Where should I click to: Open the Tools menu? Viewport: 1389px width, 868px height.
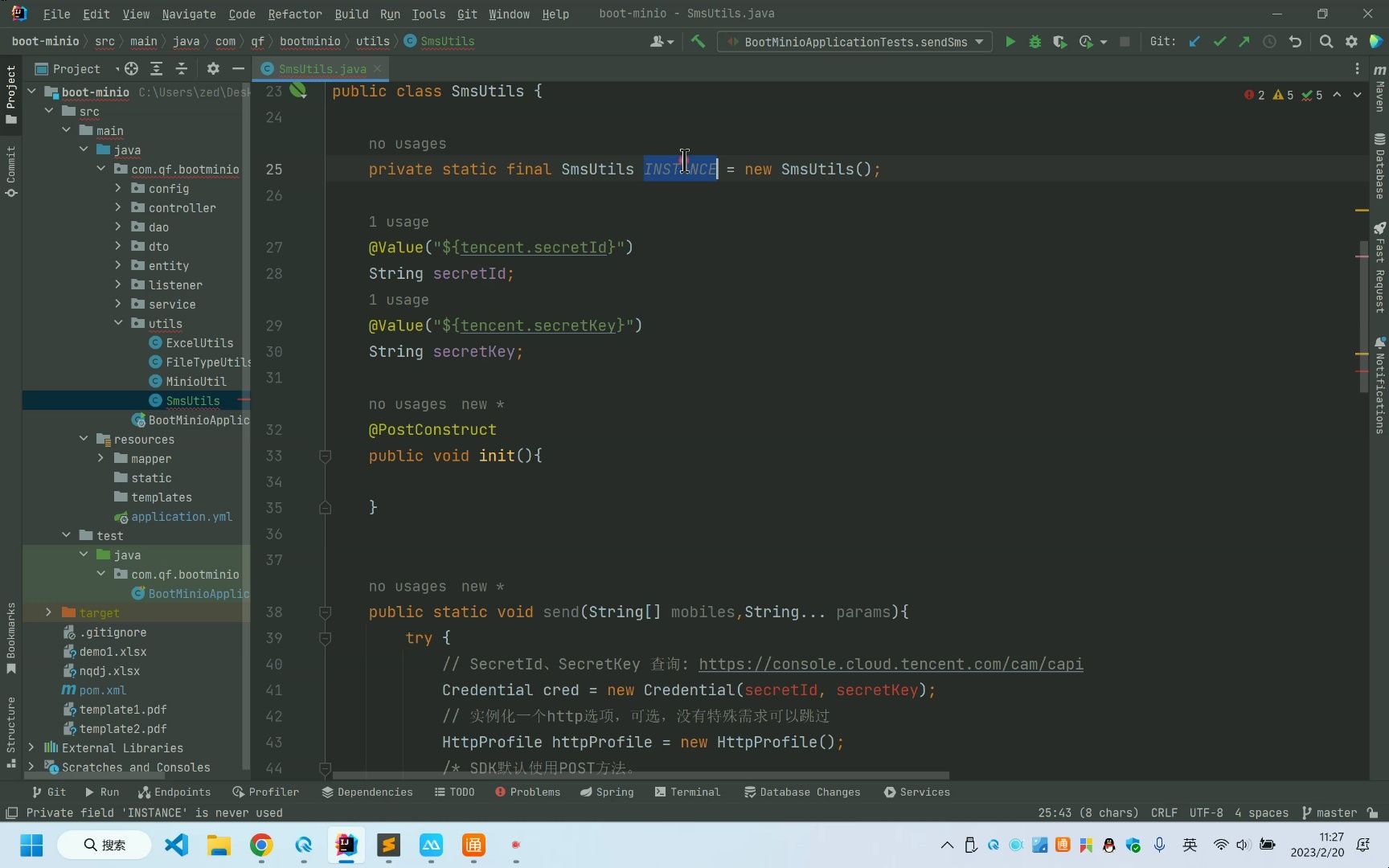[428, 14]
